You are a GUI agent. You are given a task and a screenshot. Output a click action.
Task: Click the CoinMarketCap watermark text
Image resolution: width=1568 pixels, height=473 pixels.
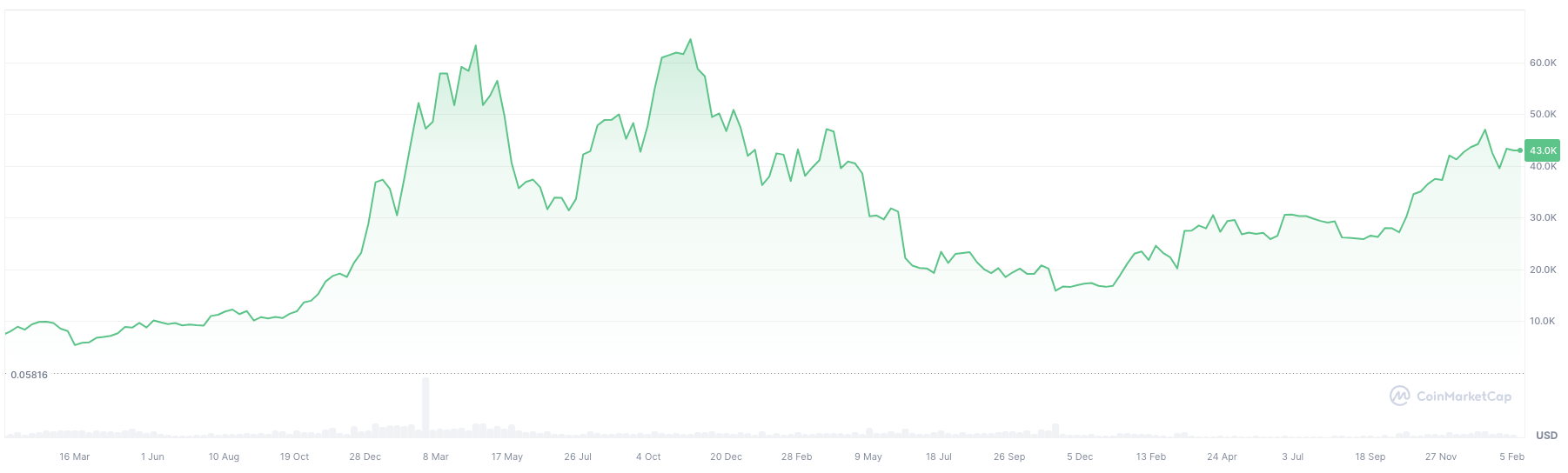click(1464, 396)
